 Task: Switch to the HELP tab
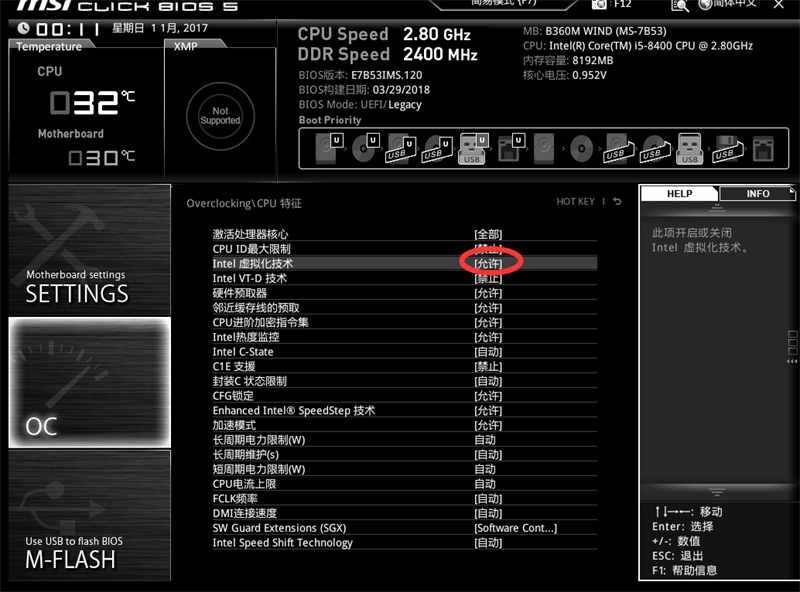click(680, 193)
